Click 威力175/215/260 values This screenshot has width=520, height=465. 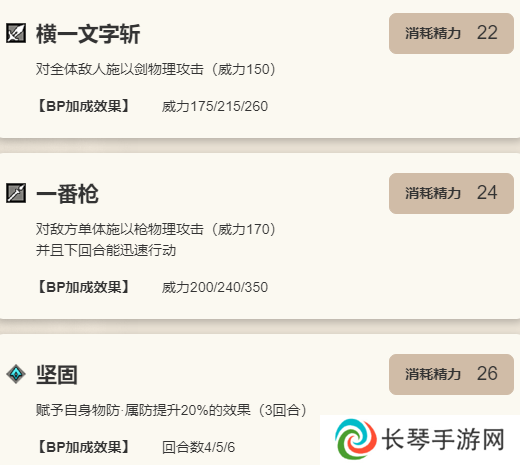(x=215, y=107)
